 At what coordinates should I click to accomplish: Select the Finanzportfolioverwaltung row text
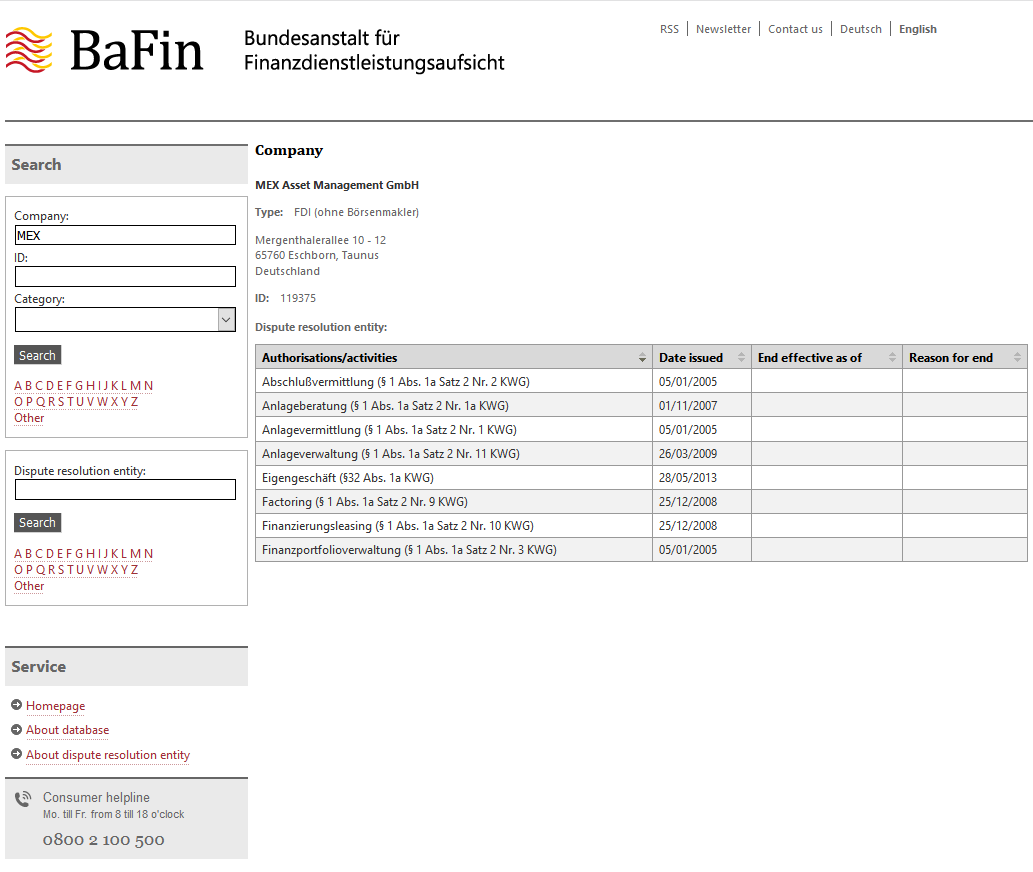click(x=409, y=550)
